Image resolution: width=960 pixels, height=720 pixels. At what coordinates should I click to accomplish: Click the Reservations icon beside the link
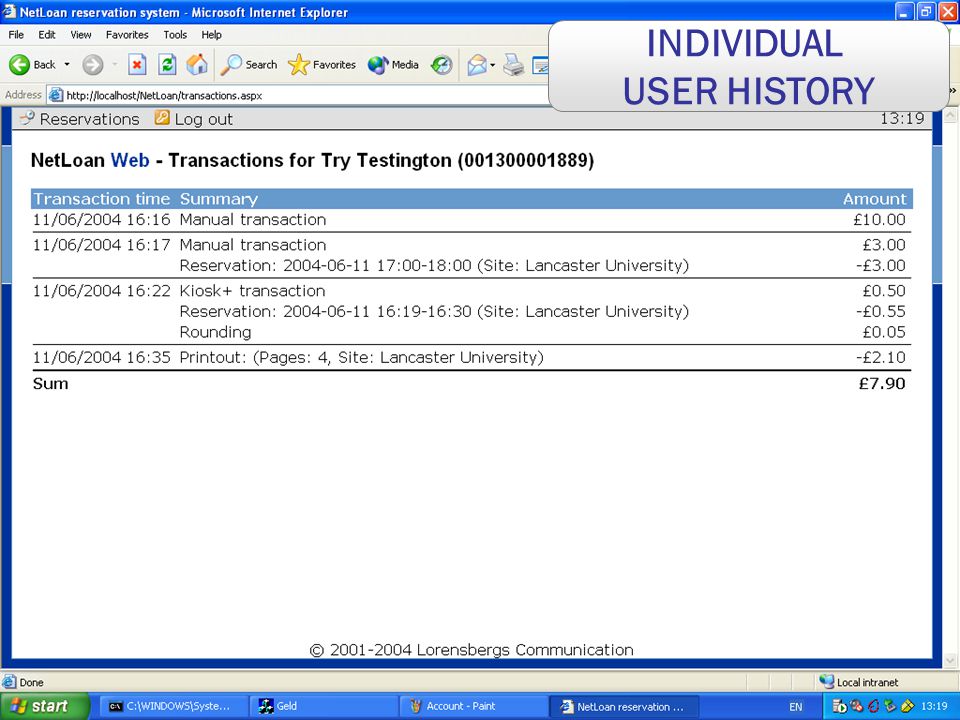tap(27, 118)
